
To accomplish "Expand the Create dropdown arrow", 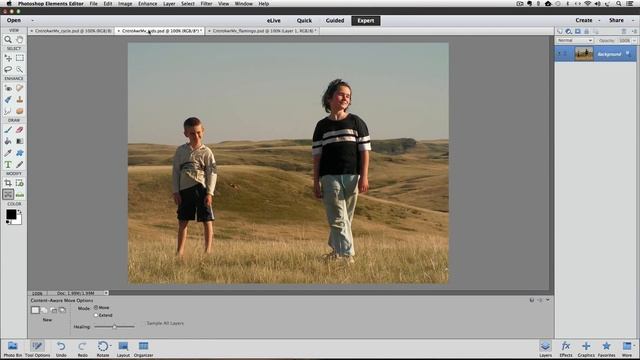I will coord(599,20).
